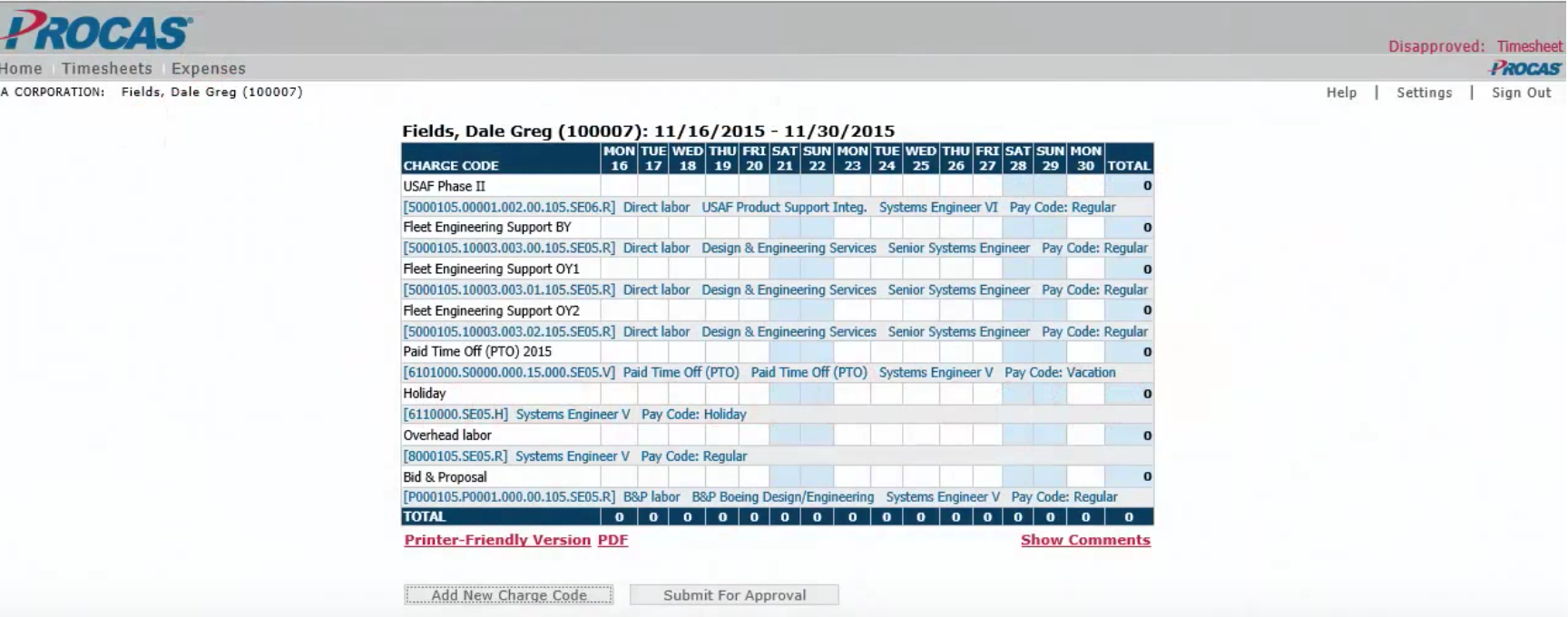This screenshot has height=617, width=1568.
Task: Click Fleet Engineering Support BY Tuesday 17 cell
Action: click(653, 228)
